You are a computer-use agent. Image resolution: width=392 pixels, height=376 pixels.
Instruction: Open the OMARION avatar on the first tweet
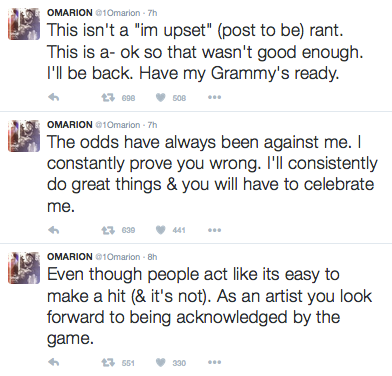[24, 24]
